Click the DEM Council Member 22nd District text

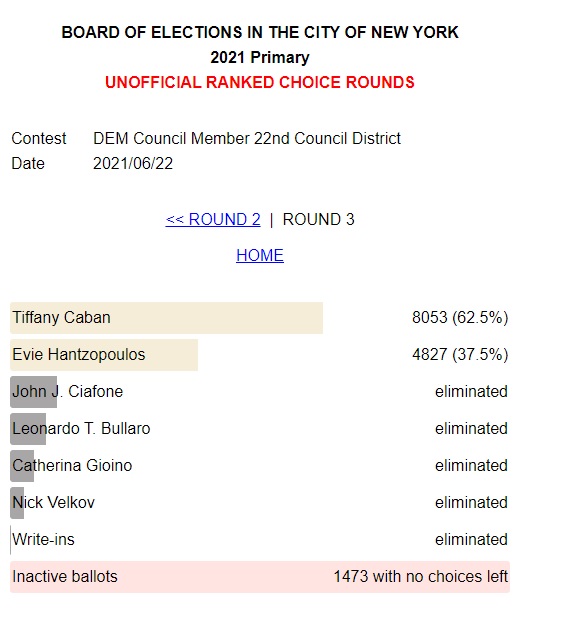pos(247,138)
